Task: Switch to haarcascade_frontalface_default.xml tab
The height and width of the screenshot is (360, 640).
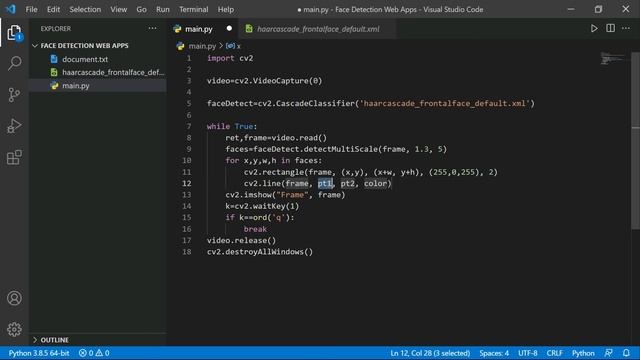Action: tap(318, 29)
